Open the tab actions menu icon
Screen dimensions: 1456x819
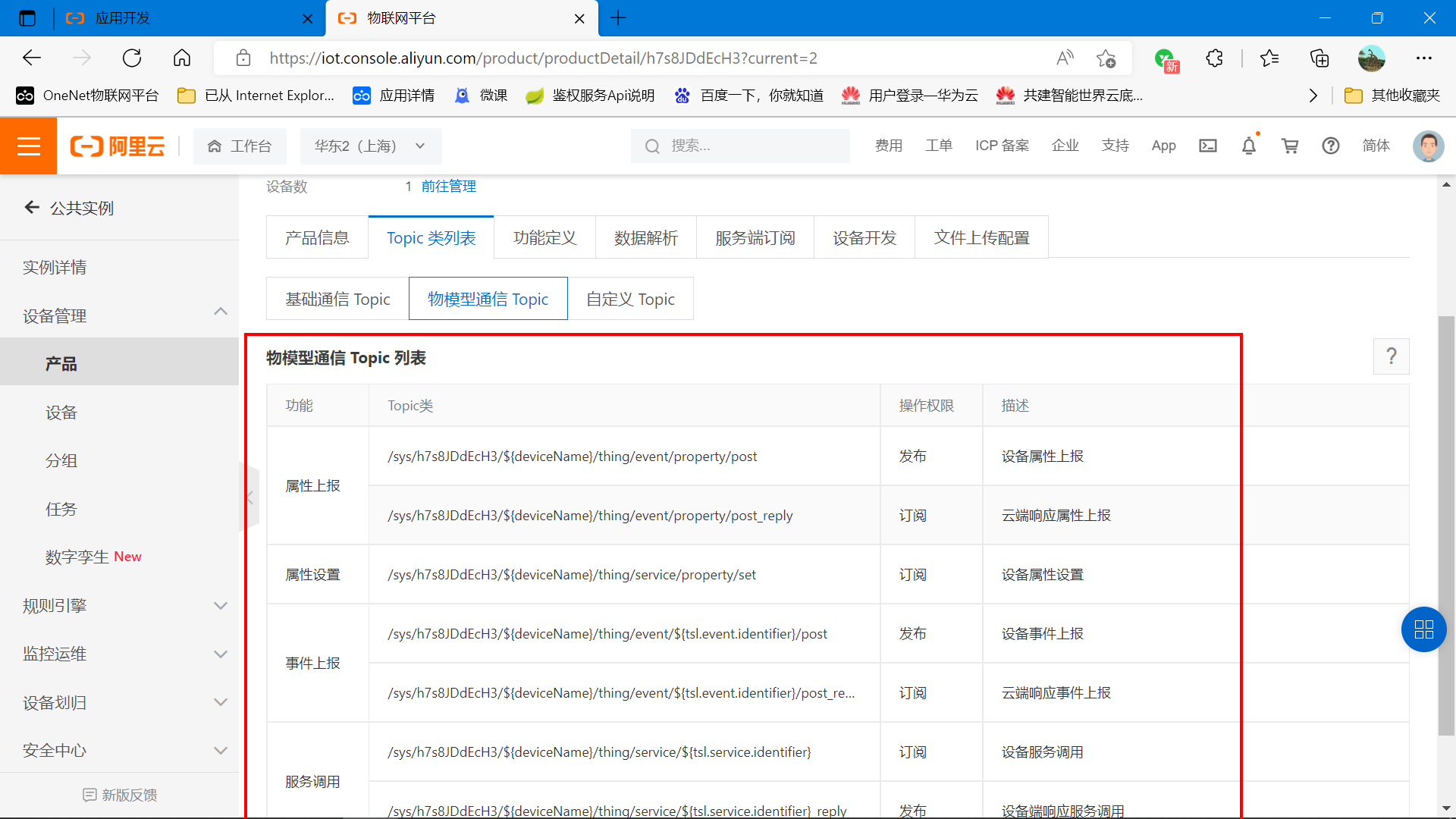tap(27, 18)
